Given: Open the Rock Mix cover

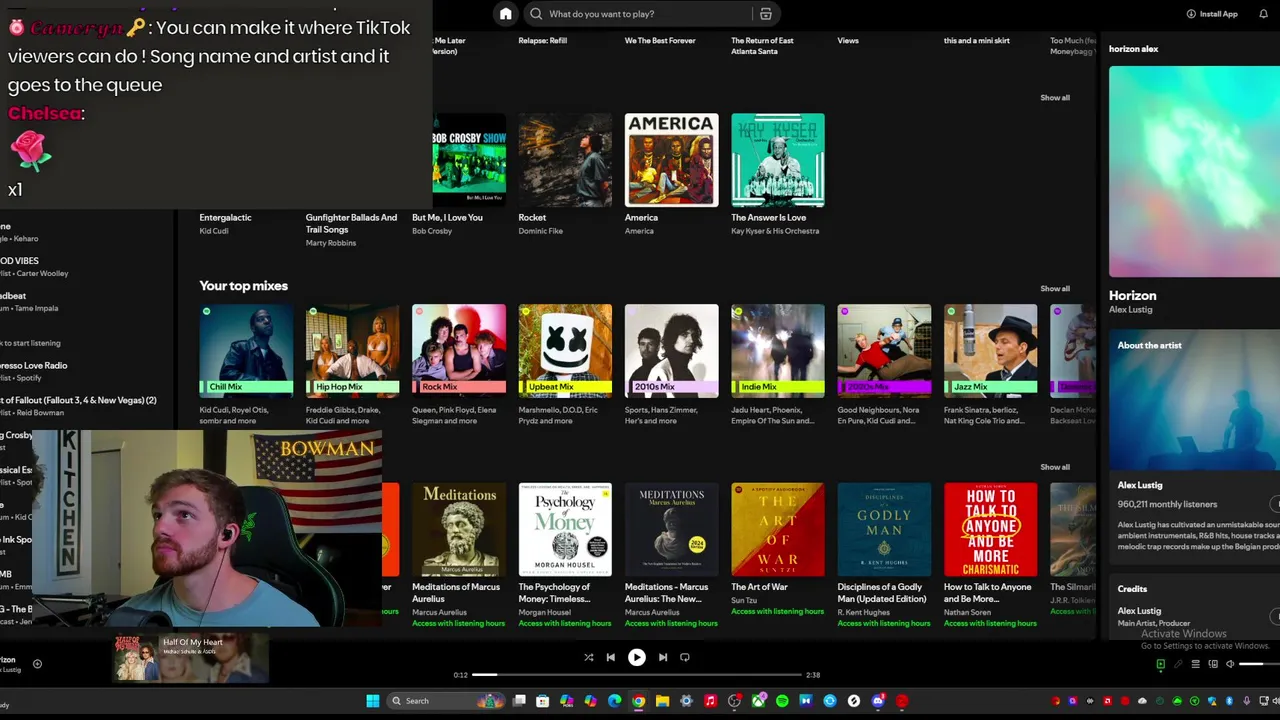Looking at the screenshot, I should [459, 351].
